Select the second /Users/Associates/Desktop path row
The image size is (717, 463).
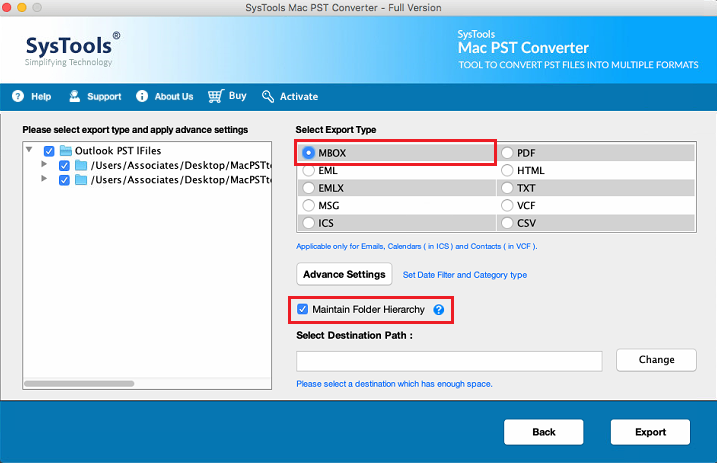[x=181, y=180]
